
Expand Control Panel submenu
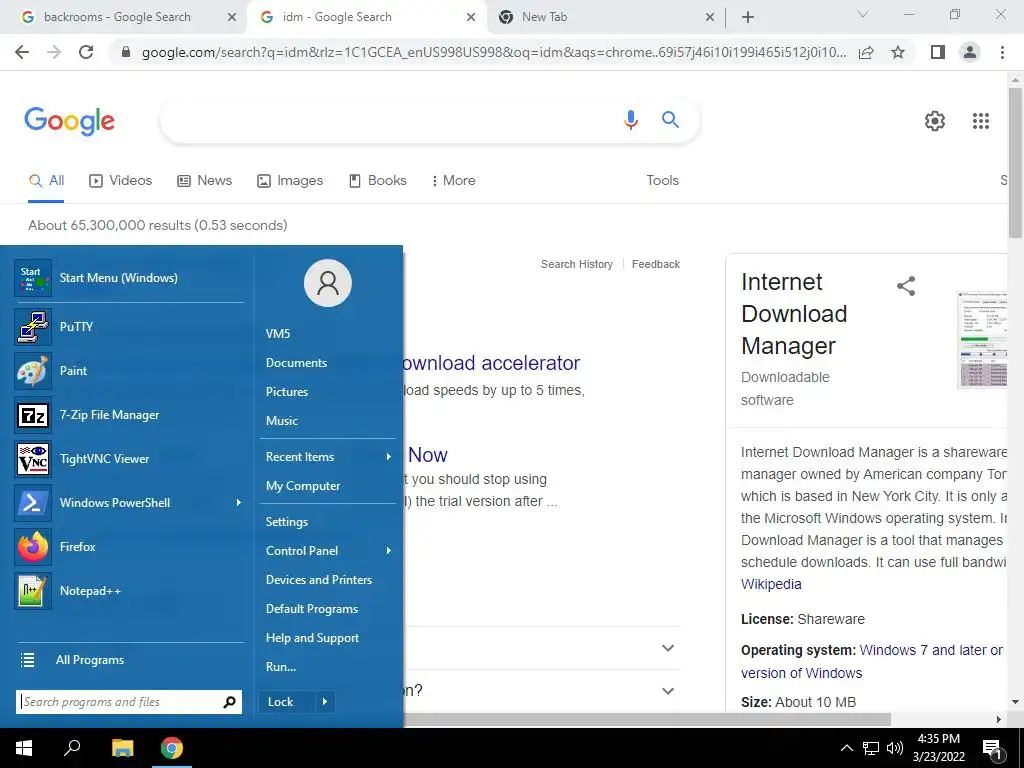point(389,551)
